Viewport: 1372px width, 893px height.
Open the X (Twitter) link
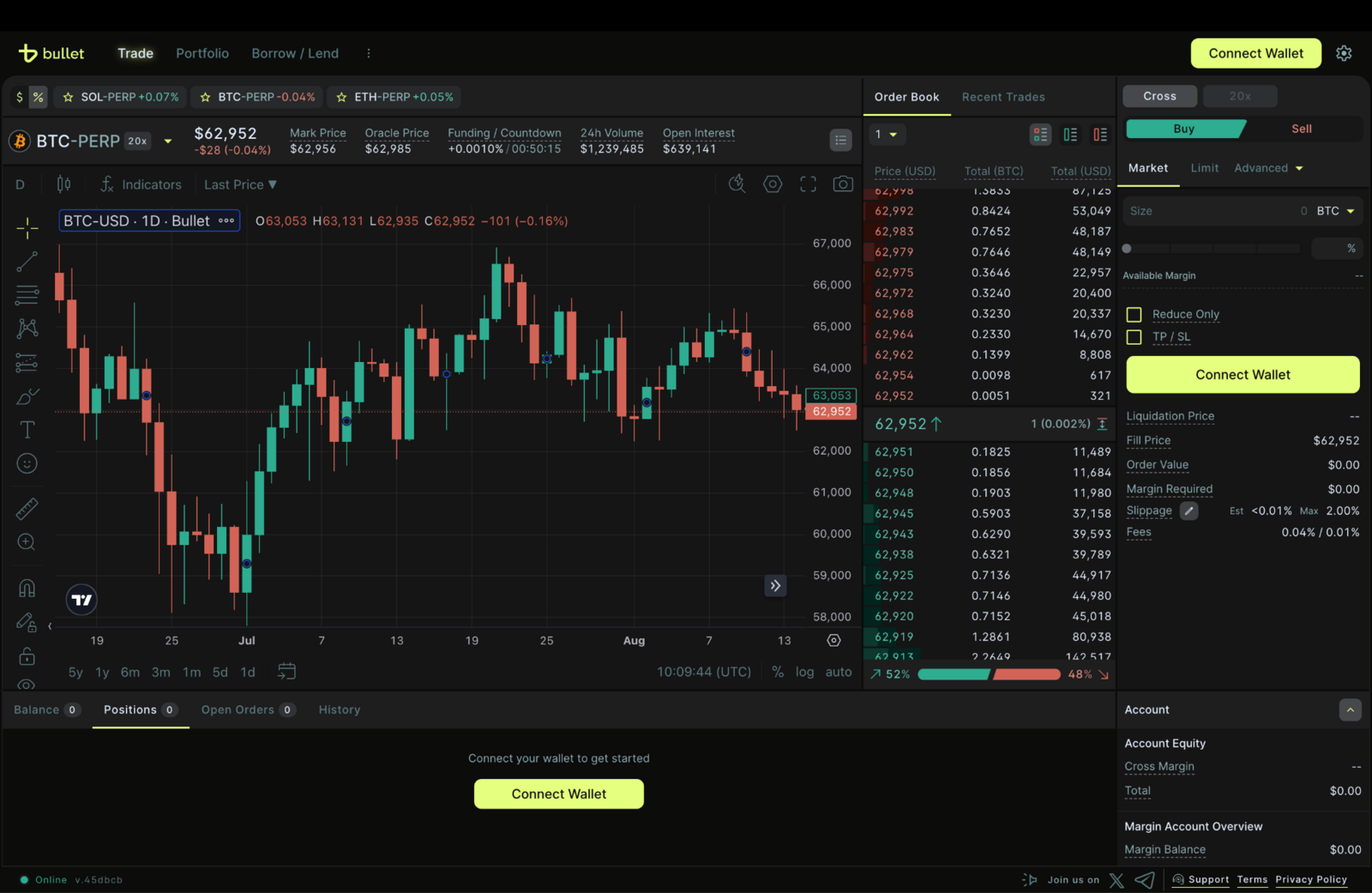click(1116, 880)
